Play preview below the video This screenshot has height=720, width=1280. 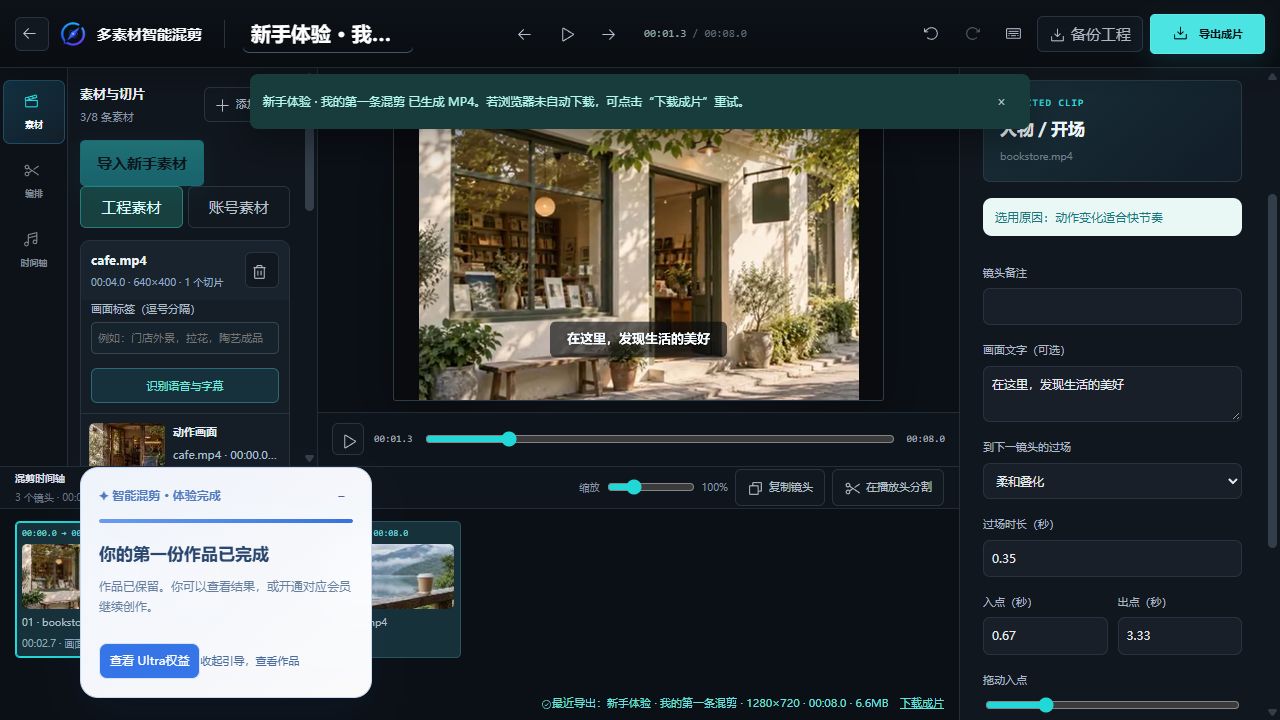[348, 440]
